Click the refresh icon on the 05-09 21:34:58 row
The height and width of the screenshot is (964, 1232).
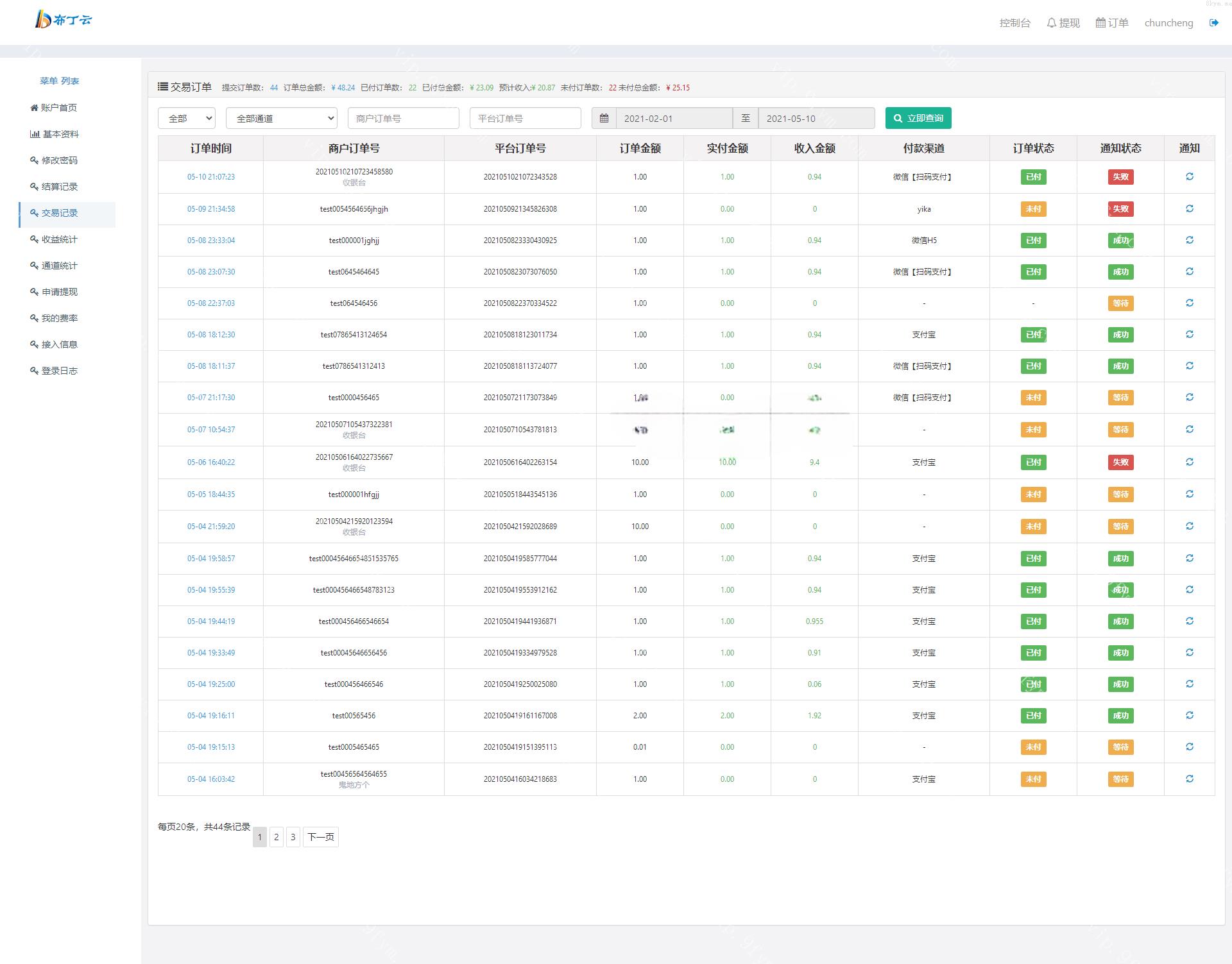click(1190, 208)
